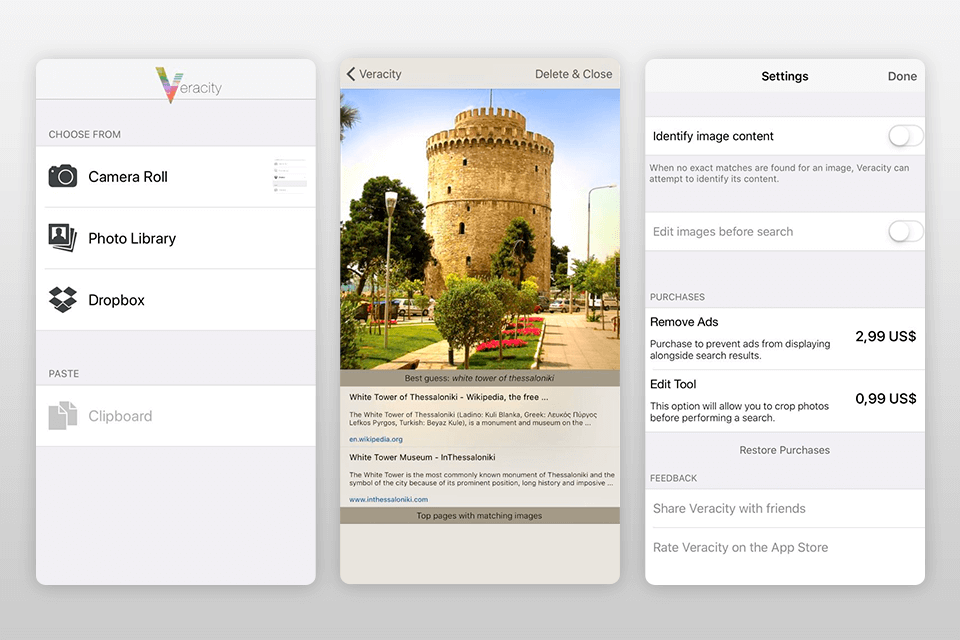Buy Remove Ads for 2,99 US$
The image size is (960, 640).
point(885,337)
